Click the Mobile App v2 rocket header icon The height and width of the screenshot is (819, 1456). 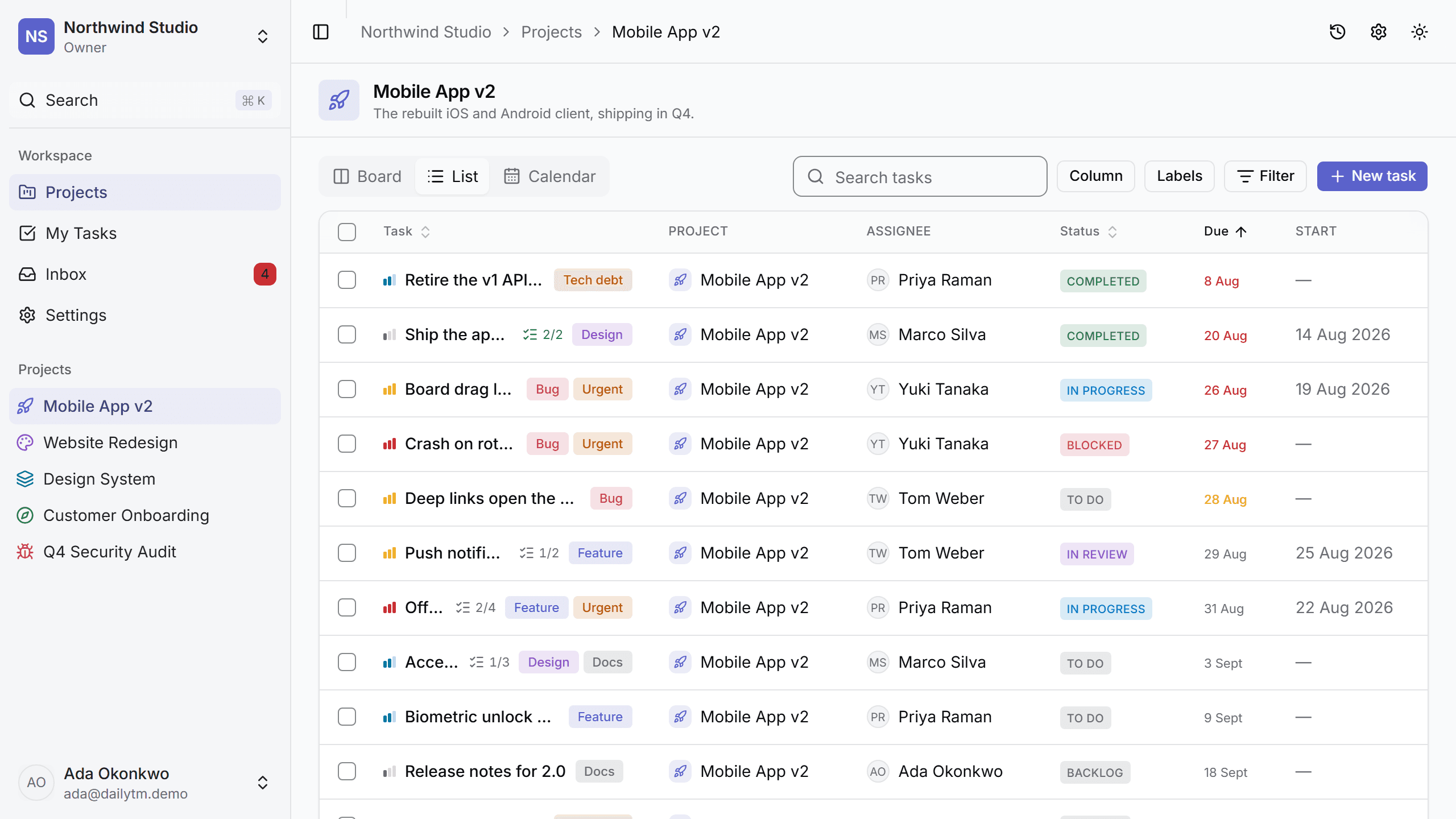(x=339, y=100)
